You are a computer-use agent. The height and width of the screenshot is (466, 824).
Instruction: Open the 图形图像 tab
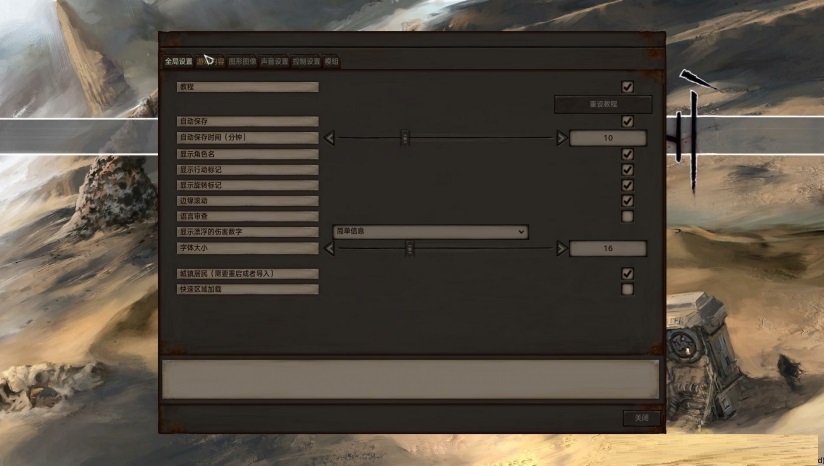(x=242, y=61)
